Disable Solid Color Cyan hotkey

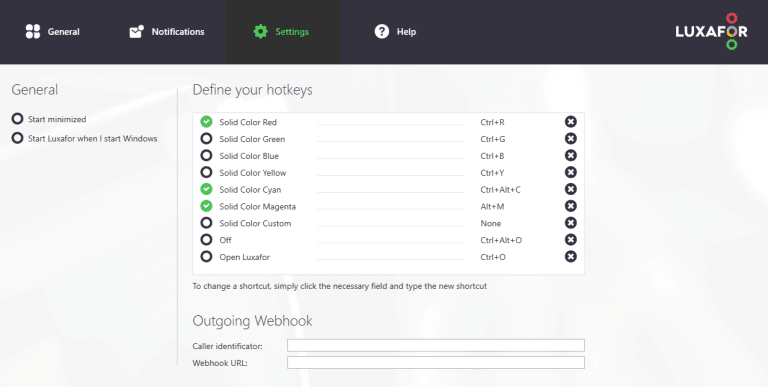click(206, 189)
